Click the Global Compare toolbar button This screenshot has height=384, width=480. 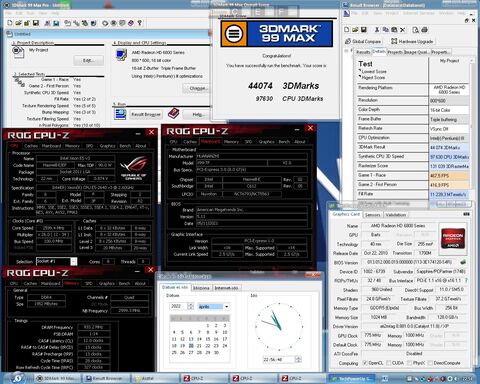[363, 41]
